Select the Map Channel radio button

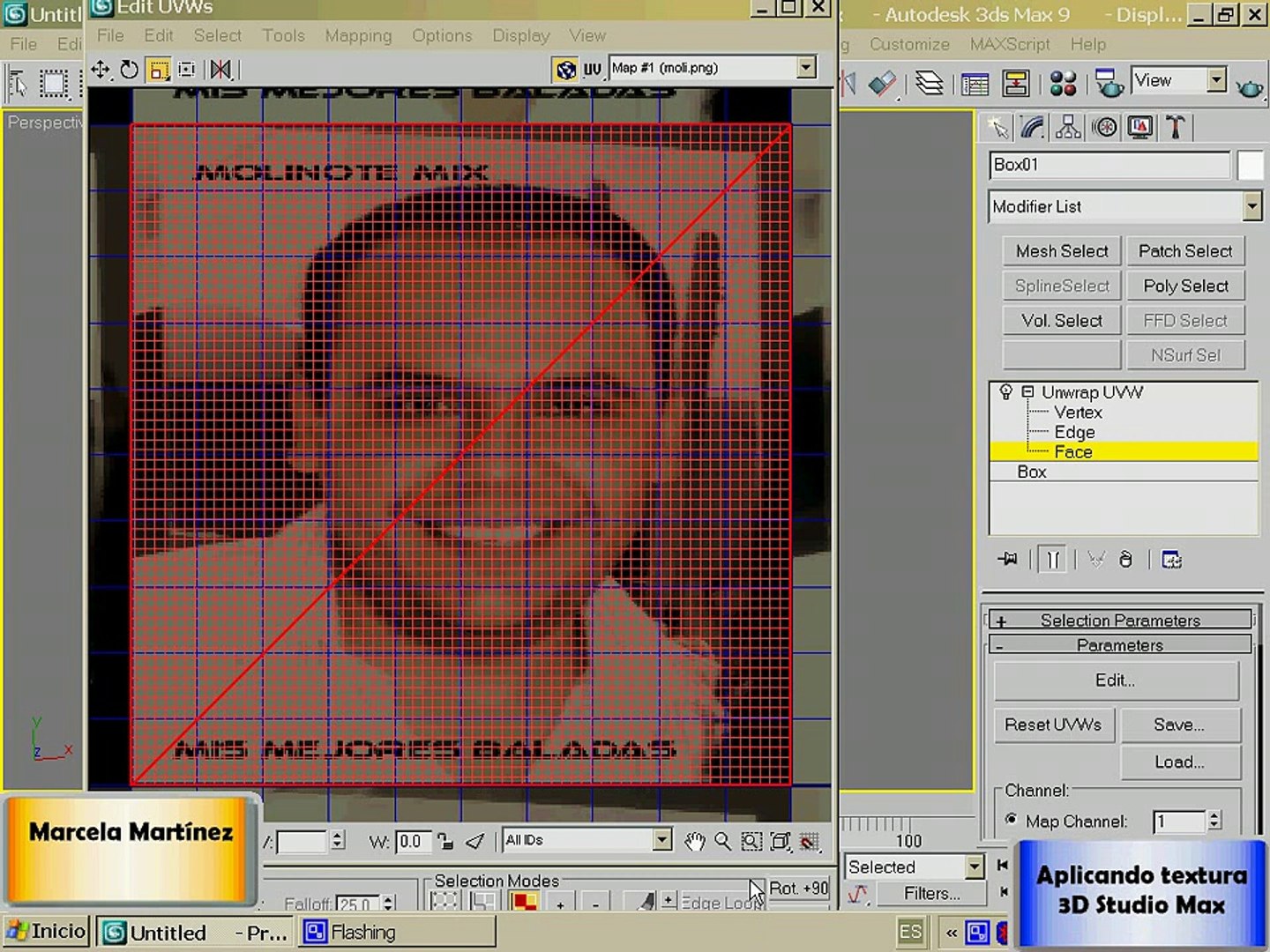pos(1011,820)
